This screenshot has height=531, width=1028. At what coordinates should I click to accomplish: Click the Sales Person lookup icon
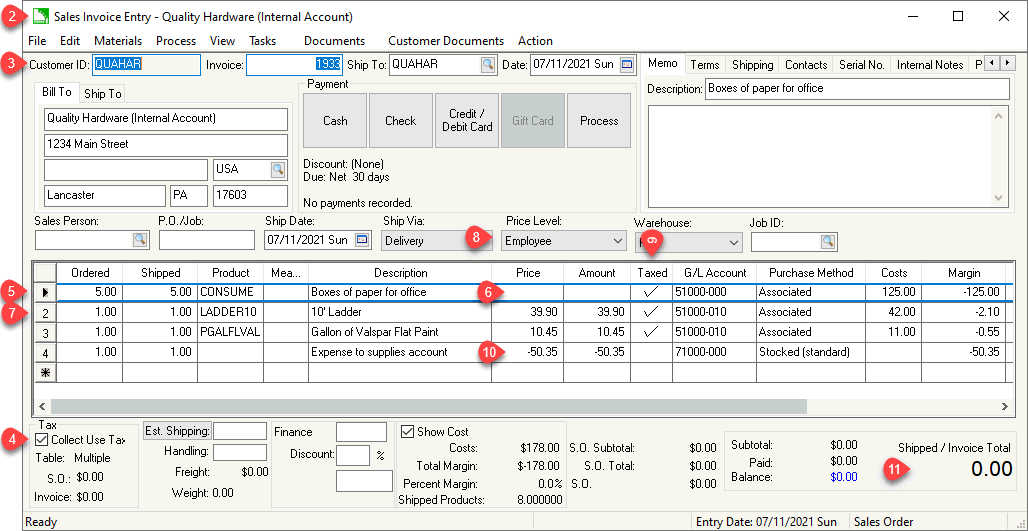pyautogui.click(x=140, y=240)
